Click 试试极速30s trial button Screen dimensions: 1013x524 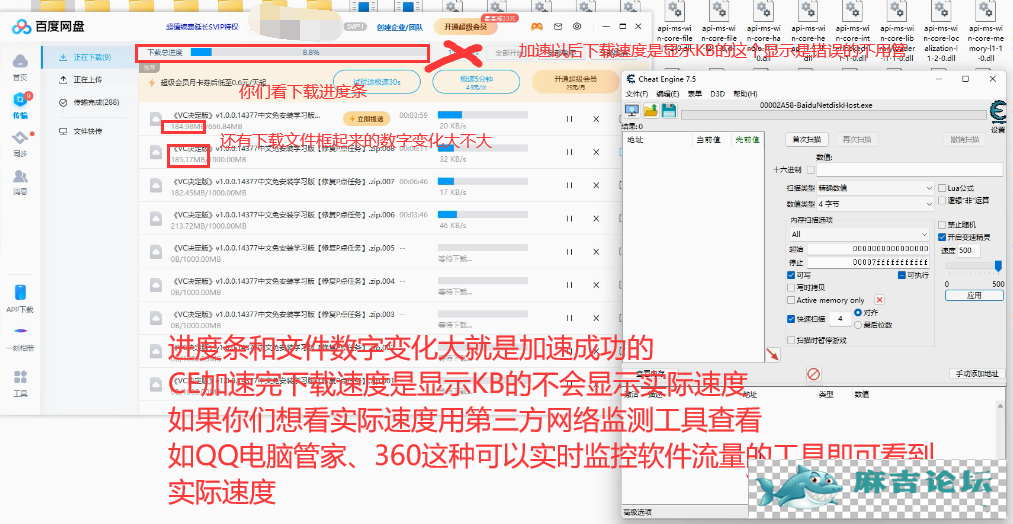377,82
